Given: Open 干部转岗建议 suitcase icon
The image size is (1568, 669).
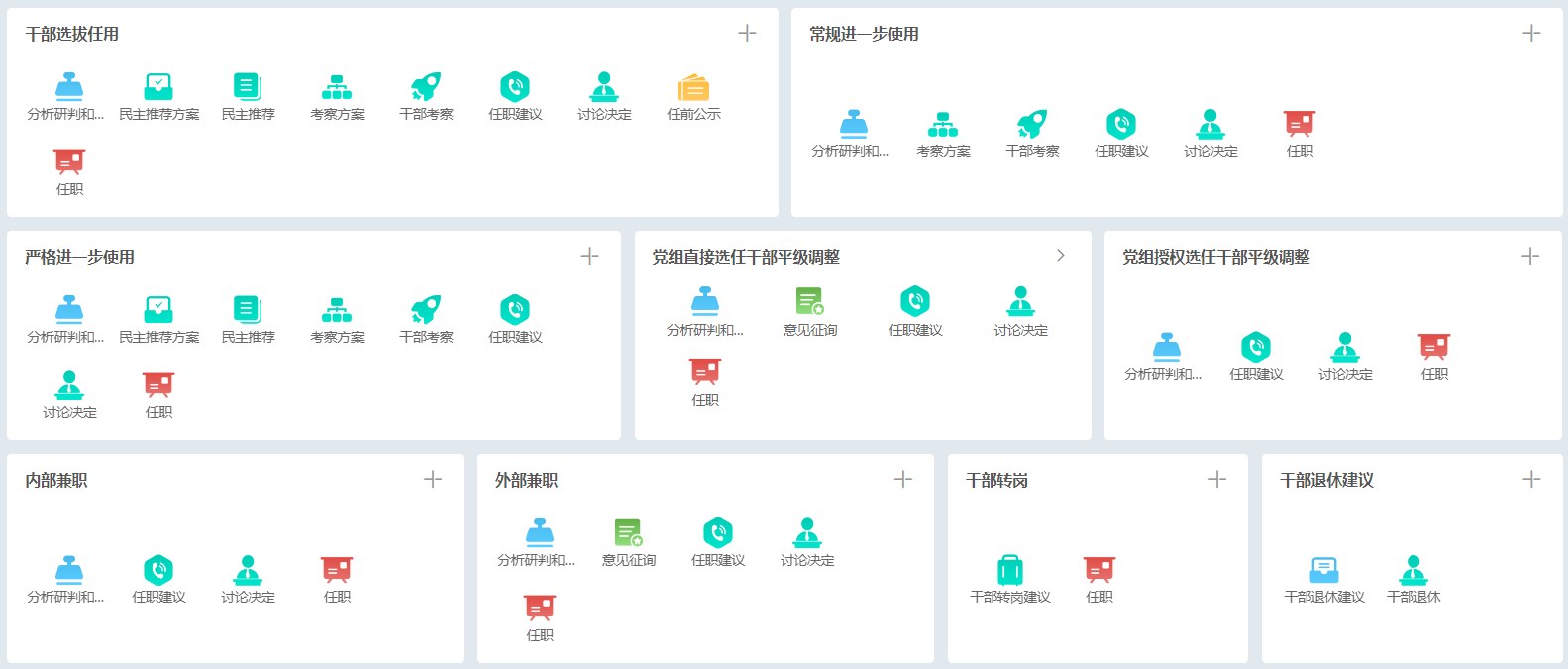Looking at the screenshot, I should [1010, 570].
